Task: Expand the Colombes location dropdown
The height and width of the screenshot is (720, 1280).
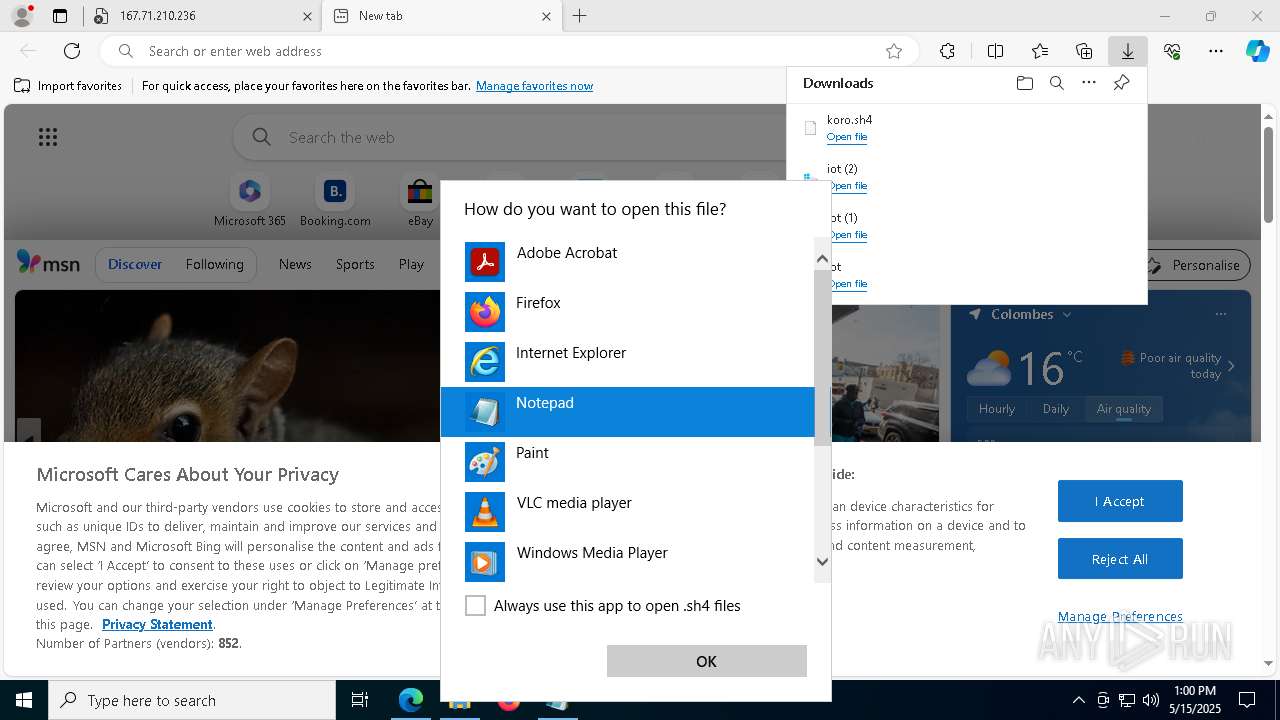Action: click(1067, 314)
